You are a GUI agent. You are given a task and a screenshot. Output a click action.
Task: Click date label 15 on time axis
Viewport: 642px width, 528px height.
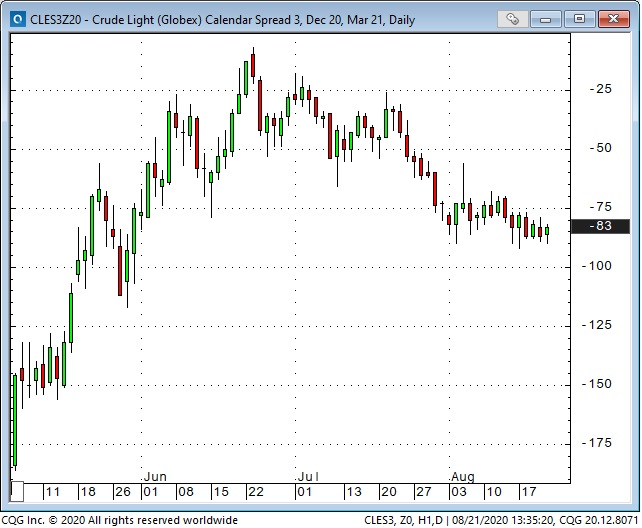pyautogui.click(x=221, y=492)
